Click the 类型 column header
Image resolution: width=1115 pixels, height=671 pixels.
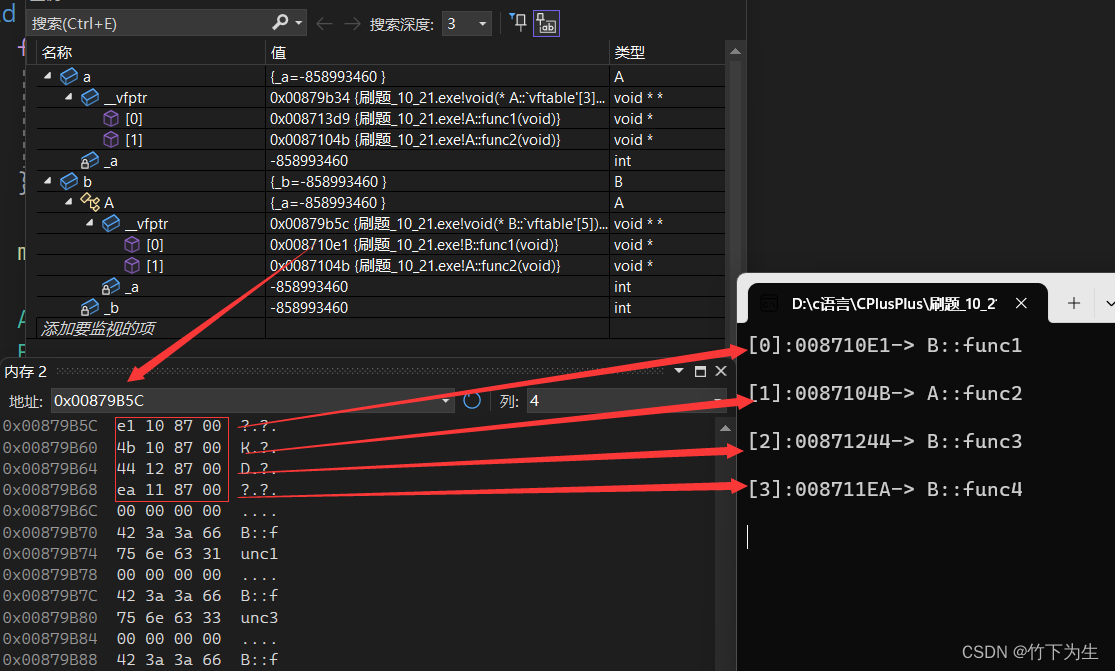(x=629, y=53)
